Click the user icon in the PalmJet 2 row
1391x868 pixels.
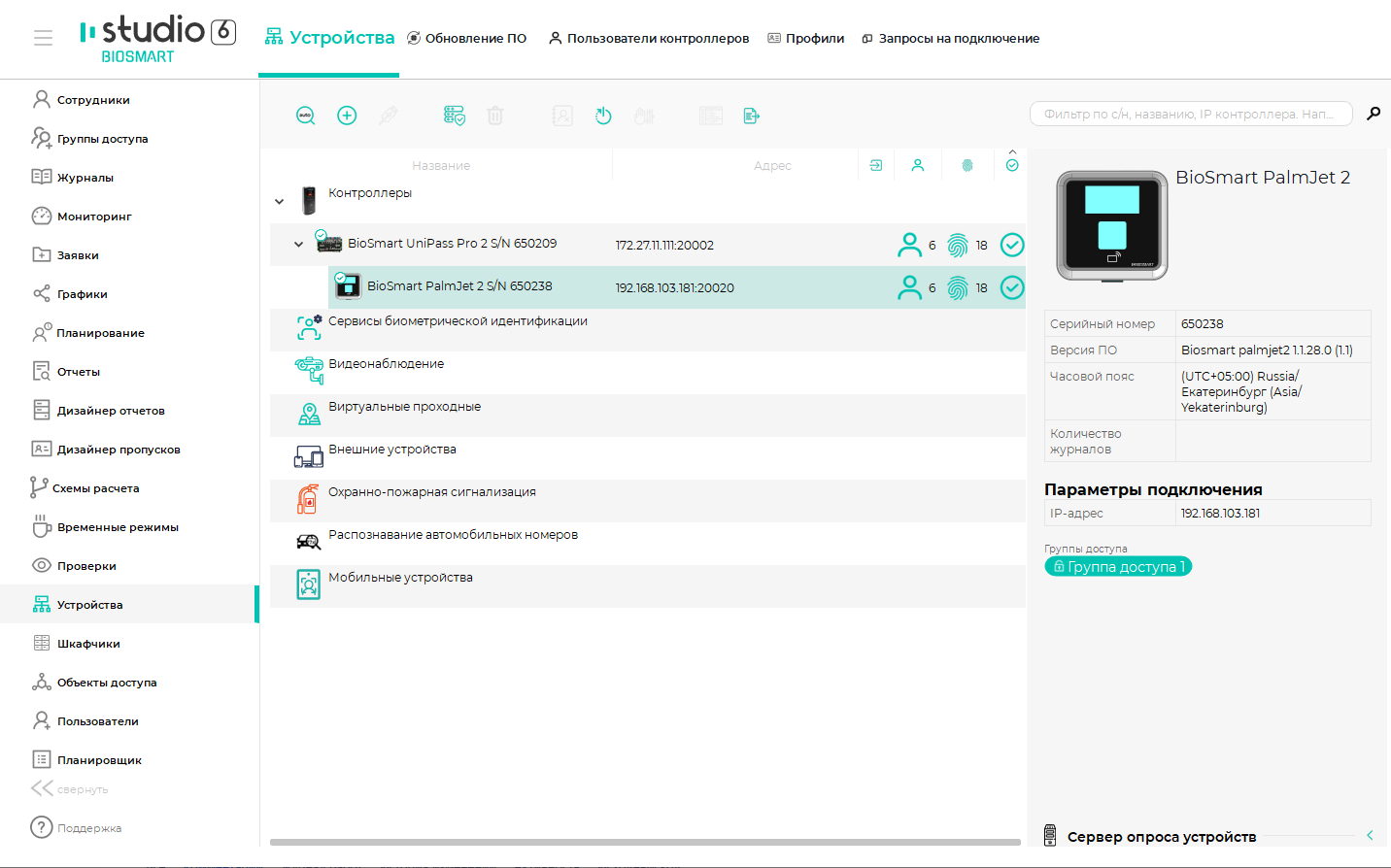[910, 287]
